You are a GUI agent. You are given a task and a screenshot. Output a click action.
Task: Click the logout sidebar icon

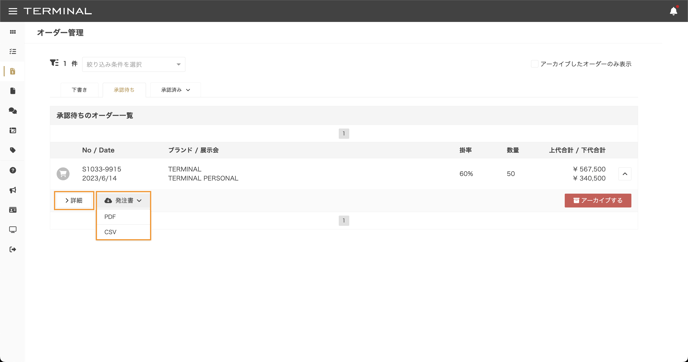[13, 249]
